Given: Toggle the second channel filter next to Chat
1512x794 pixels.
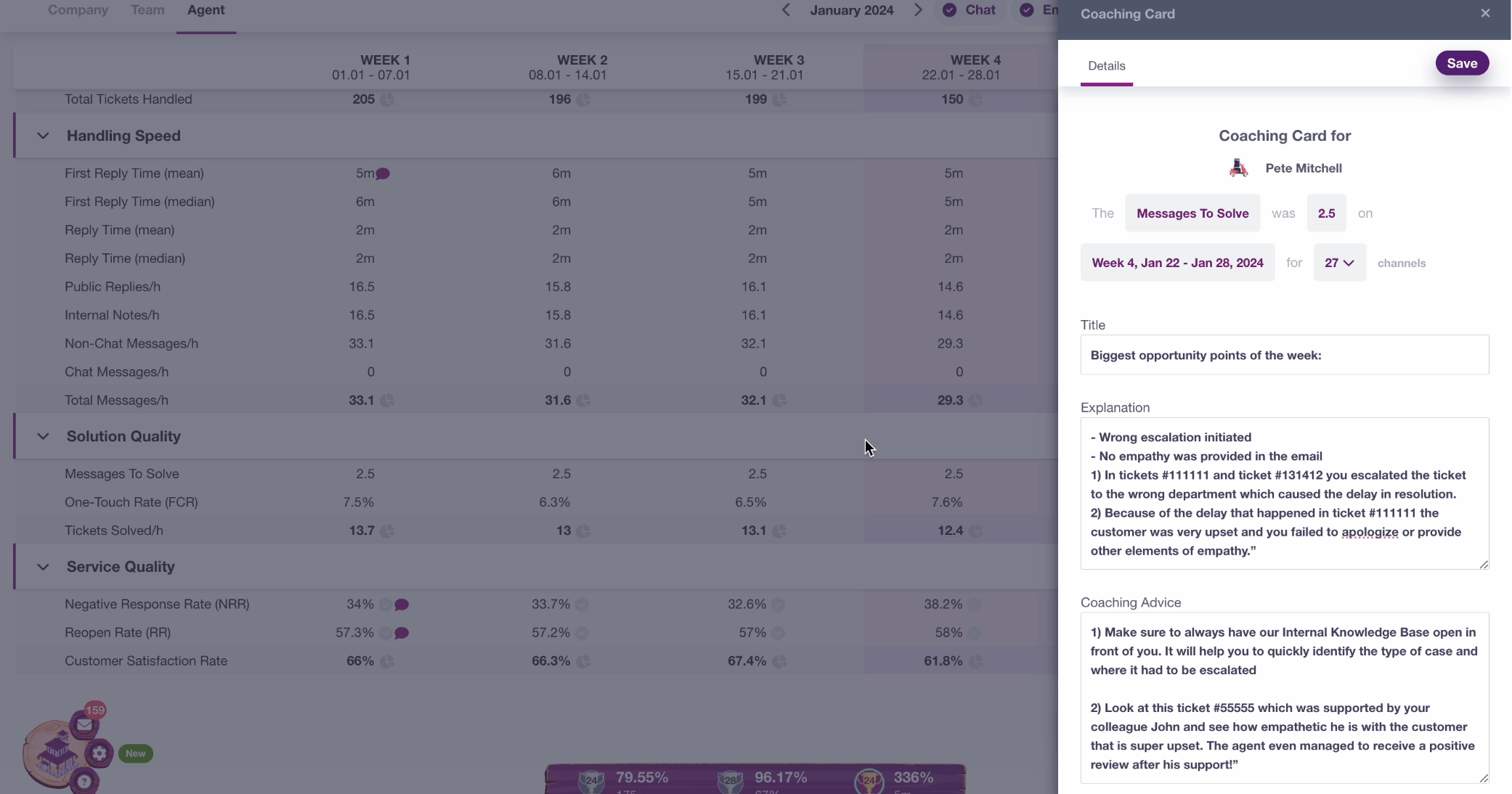Looking at the screenshot, I should 1027,10.
